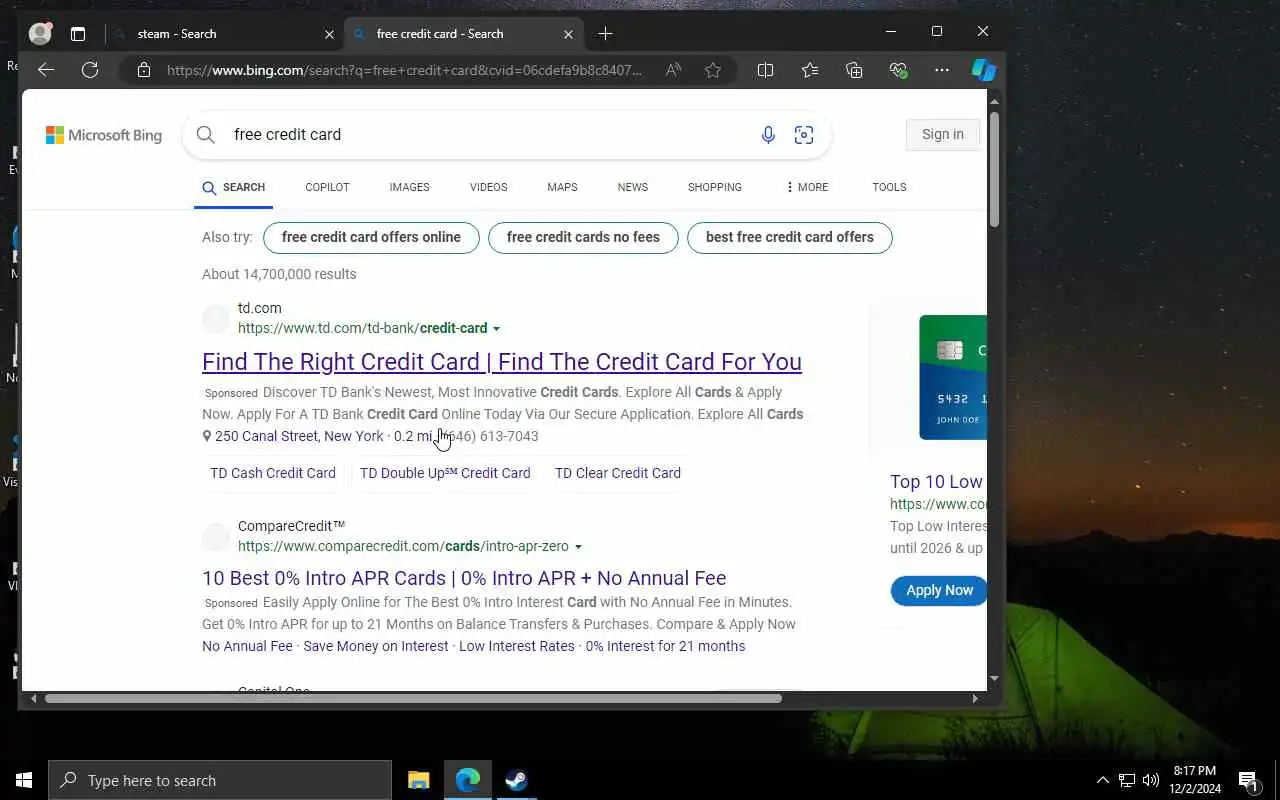
Task: Open the Windows Start menu
Action: [24, 780]
